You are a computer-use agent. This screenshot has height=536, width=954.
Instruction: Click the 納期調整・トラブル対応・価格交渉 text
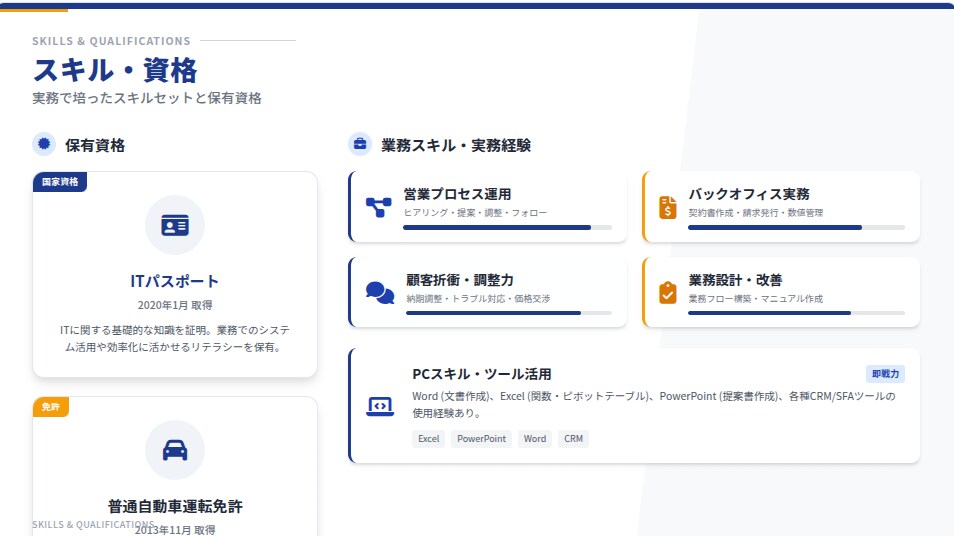tap(478, 298)
